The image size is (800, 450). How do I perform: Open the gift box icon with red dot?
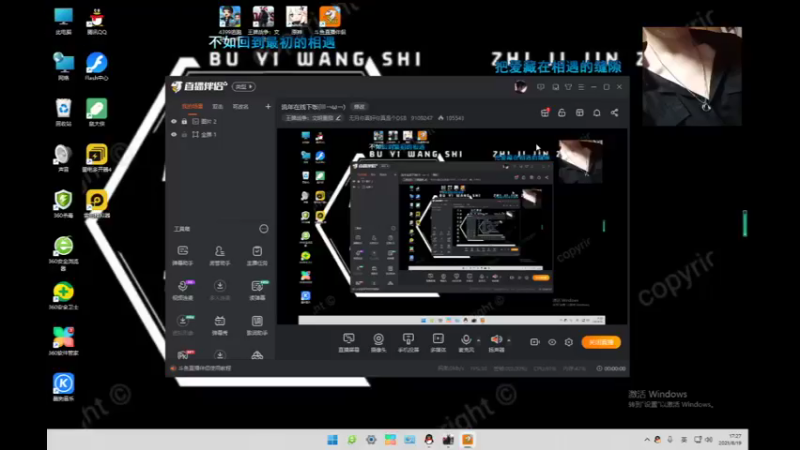click(545, 112)
